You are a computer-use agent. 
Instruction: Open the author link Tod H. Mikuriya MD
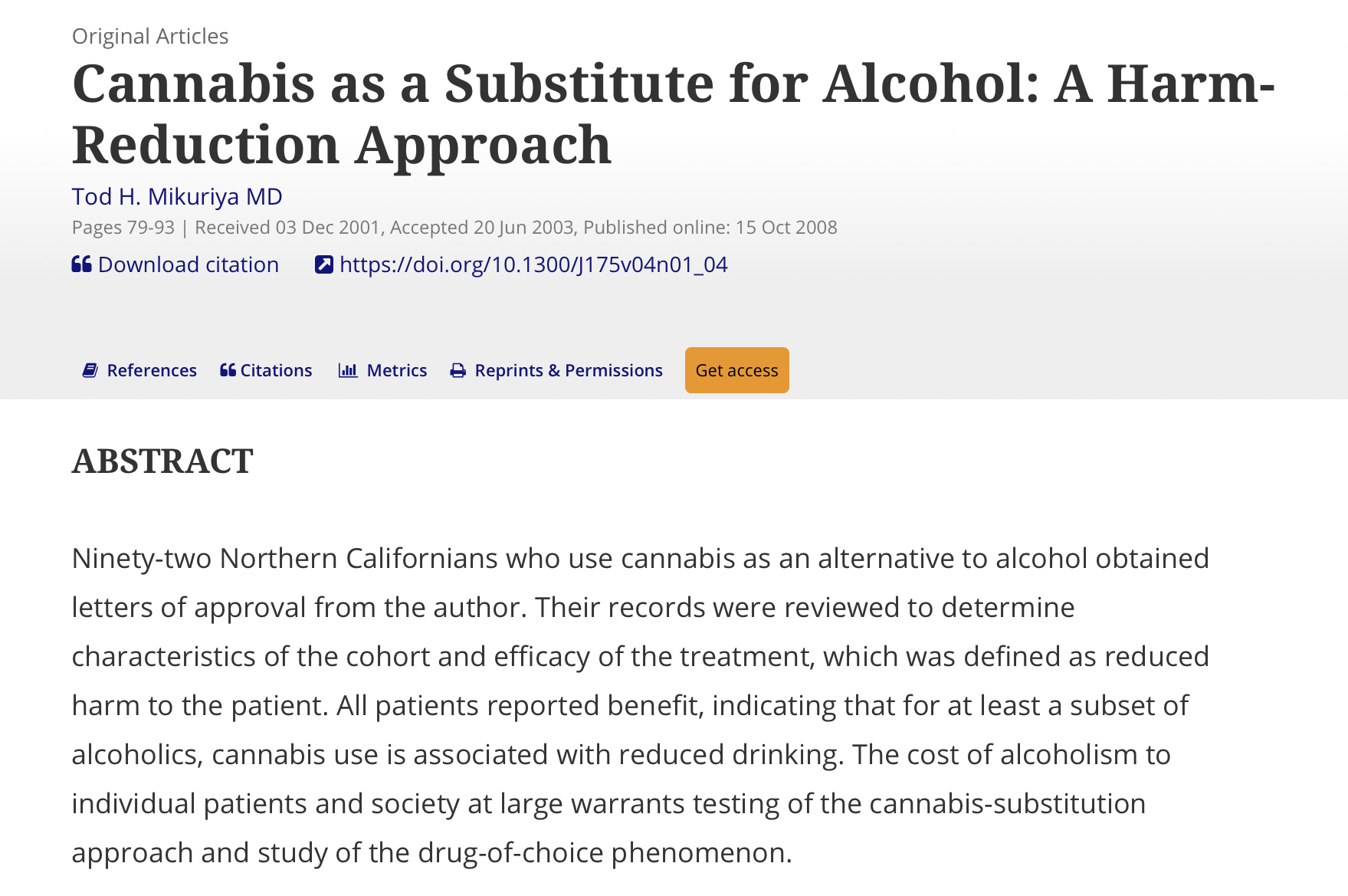[x=177, y=197]
